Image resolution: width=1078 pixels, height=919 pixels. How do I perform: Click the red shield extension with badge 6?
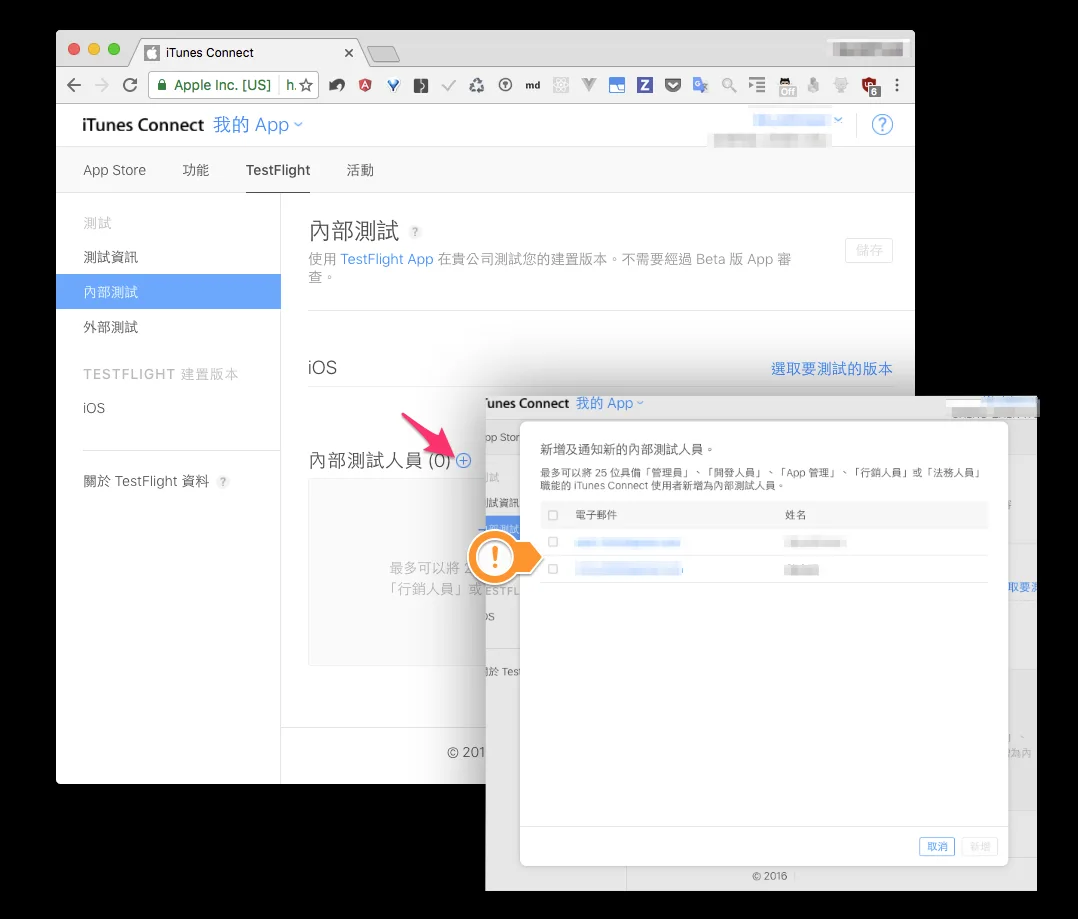point(870,87)
